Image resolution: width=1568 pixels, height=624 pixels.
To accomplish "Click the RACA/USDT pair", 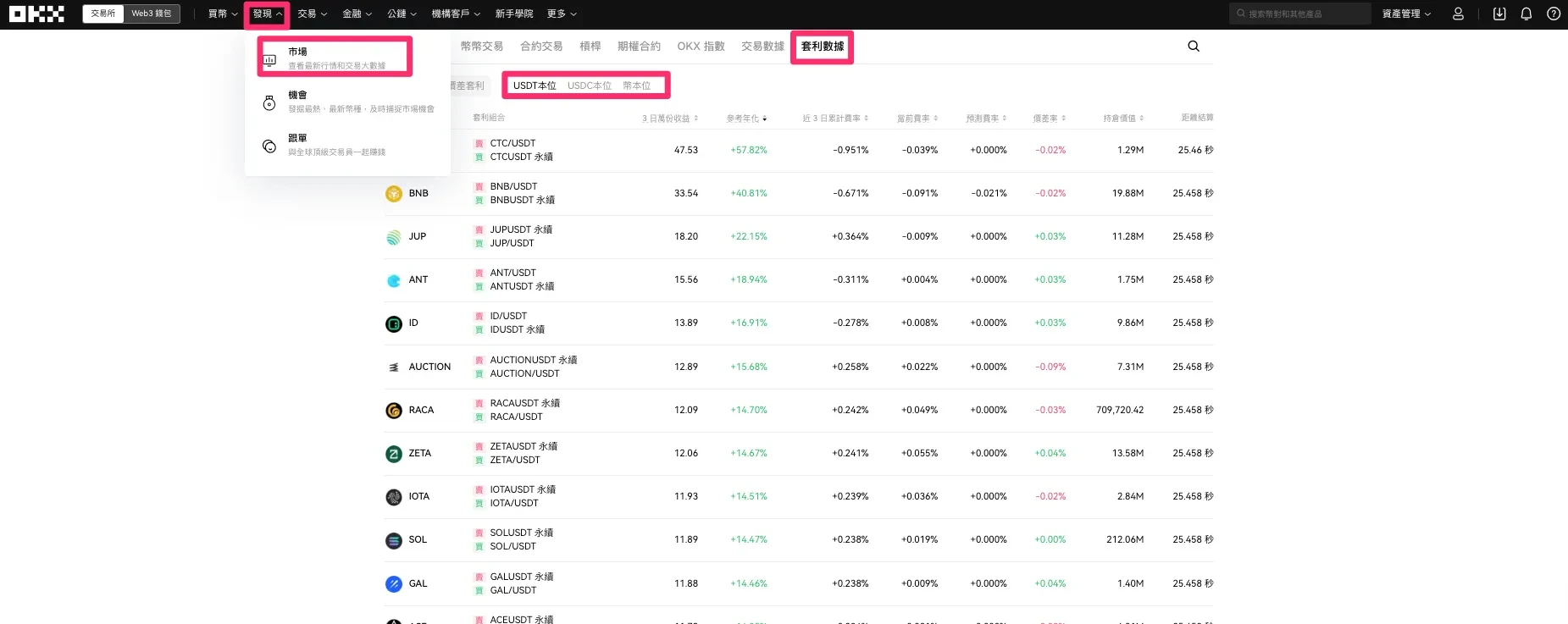I will (516, 417).
